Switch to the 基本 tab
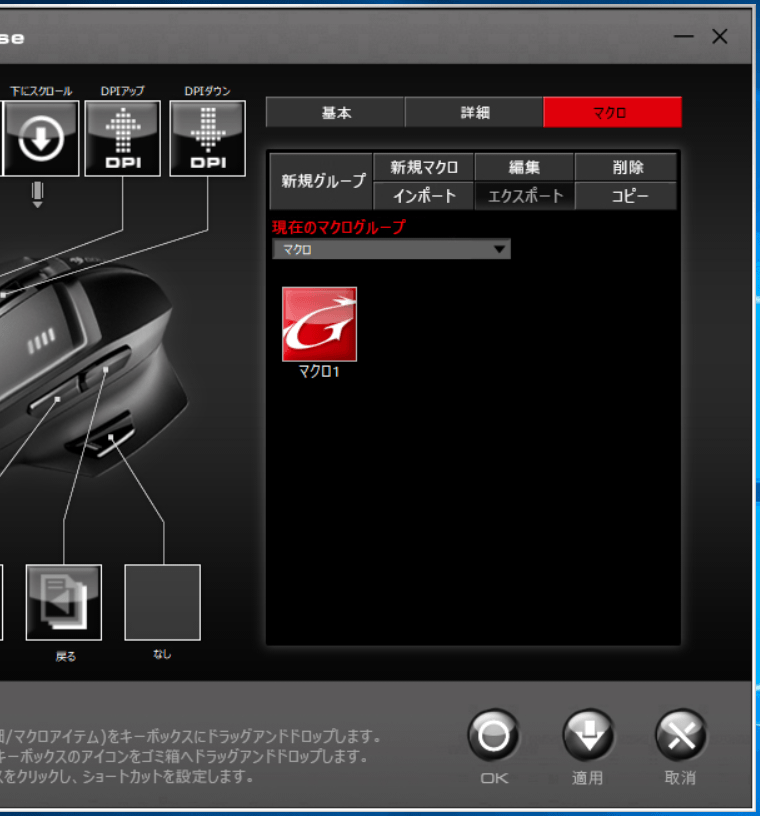Screen dimensions: 760x816 coord(336,112)
